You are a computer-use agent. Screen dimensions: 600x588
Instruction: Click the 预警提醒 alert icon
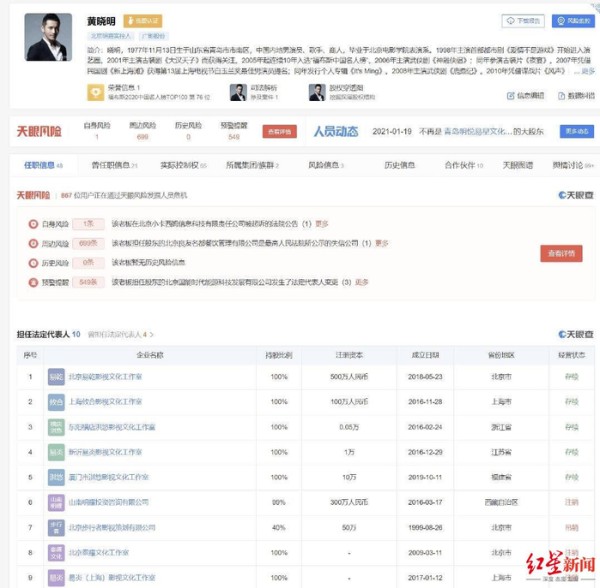click(34, 282)
